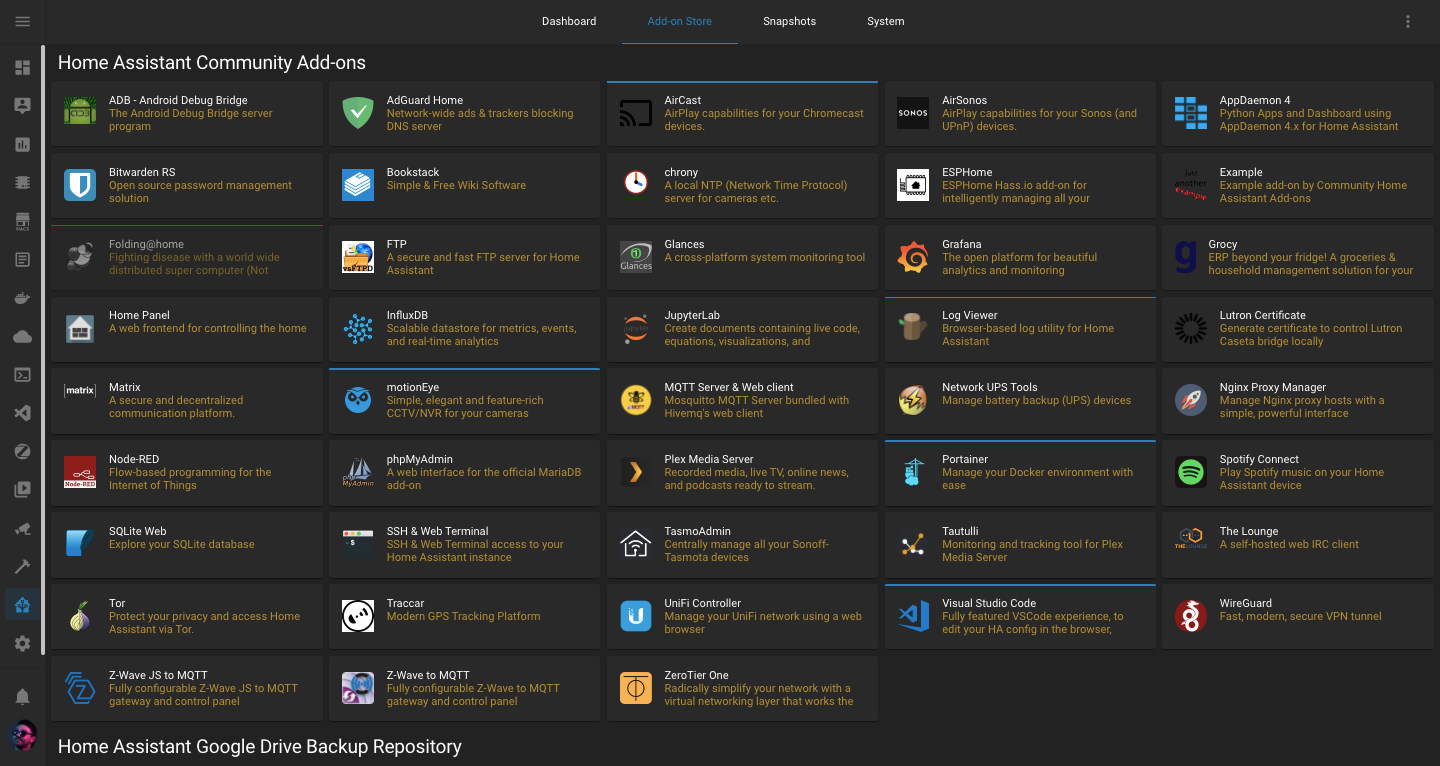Click the sidebar scrollbar
This screenshot has width=1440, height=766.
point(43,350)
